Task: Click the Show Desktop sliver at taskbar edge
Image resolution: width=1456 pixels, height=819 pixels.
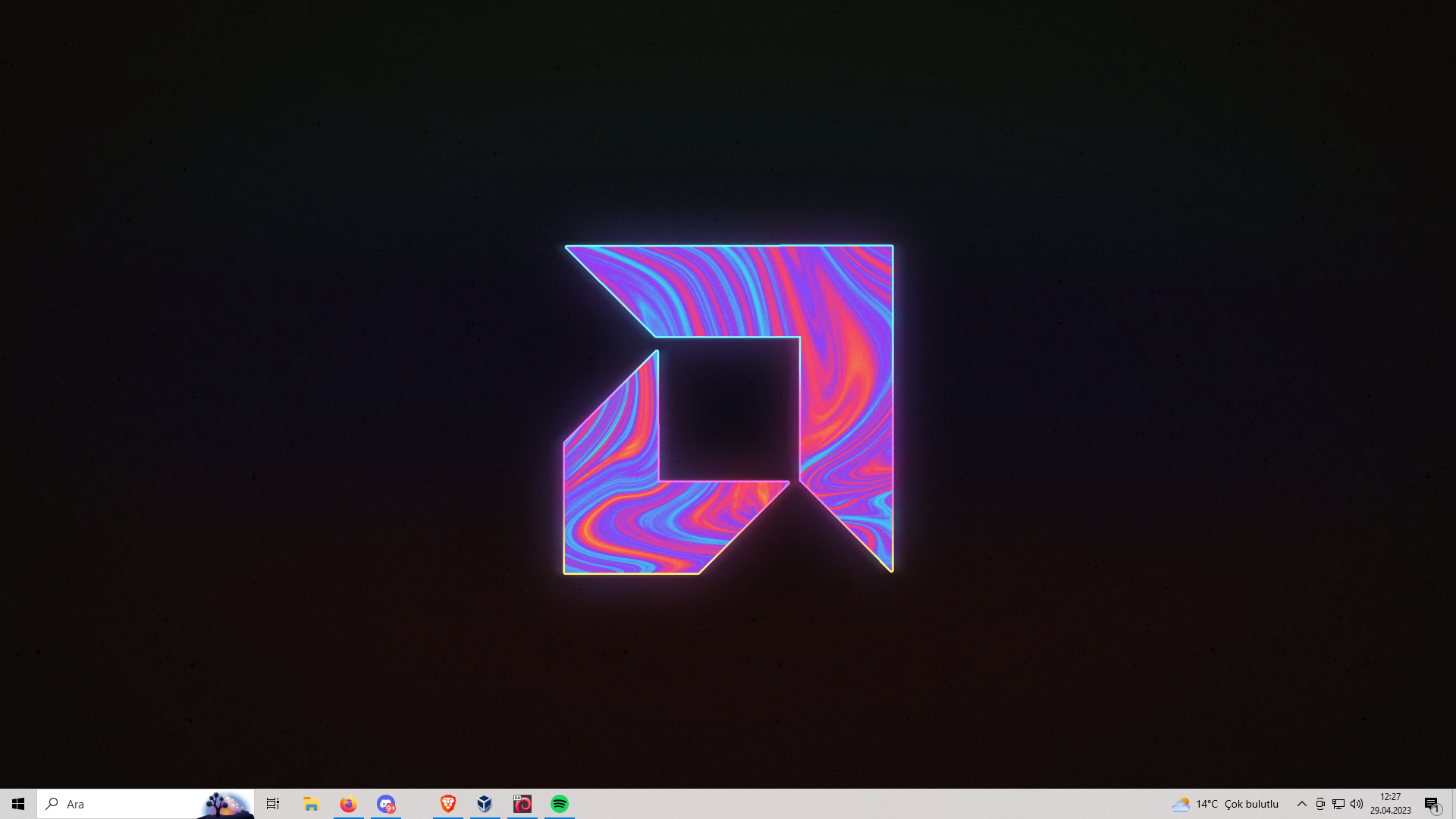Action: [x=1453, y=804]
